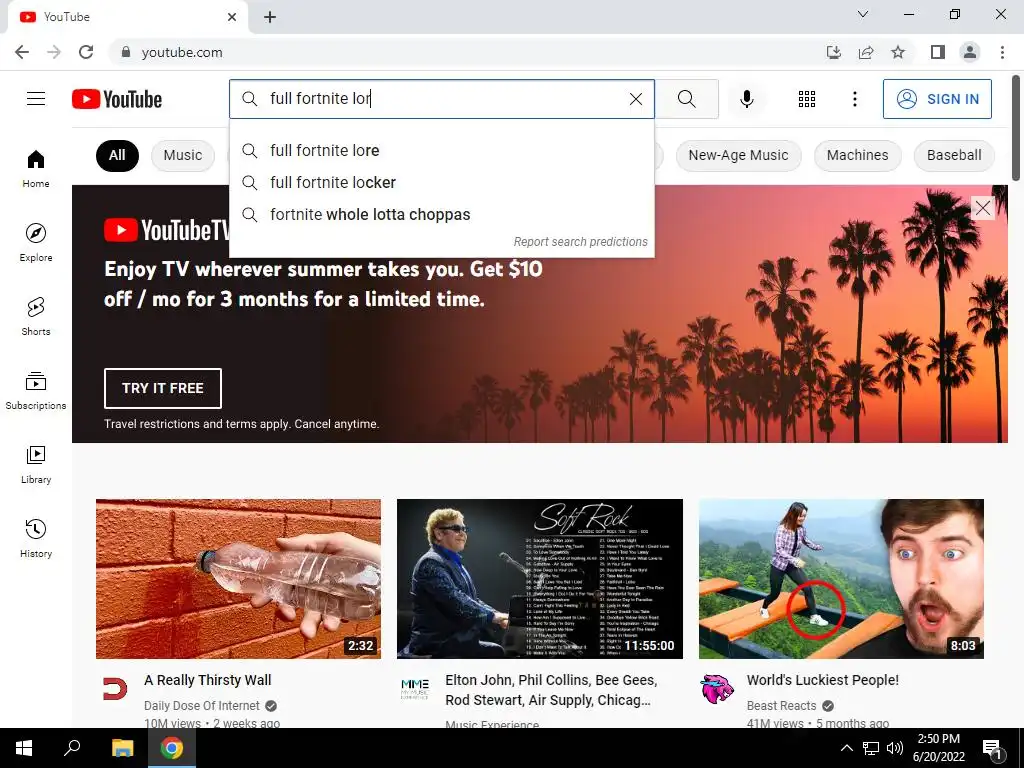Click Report search predictions link

[x=581, y=242]
